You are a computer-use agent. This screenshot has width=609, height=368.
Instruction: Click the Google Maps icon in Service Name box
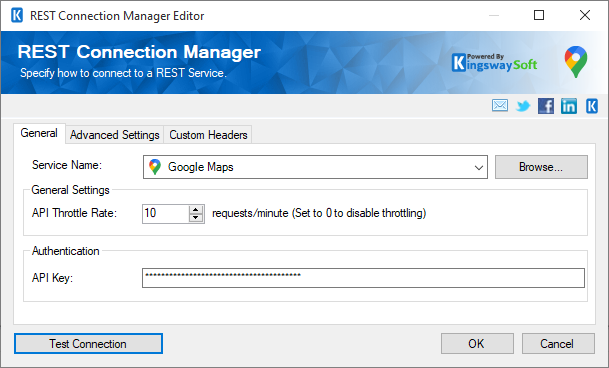click(155, 167)
